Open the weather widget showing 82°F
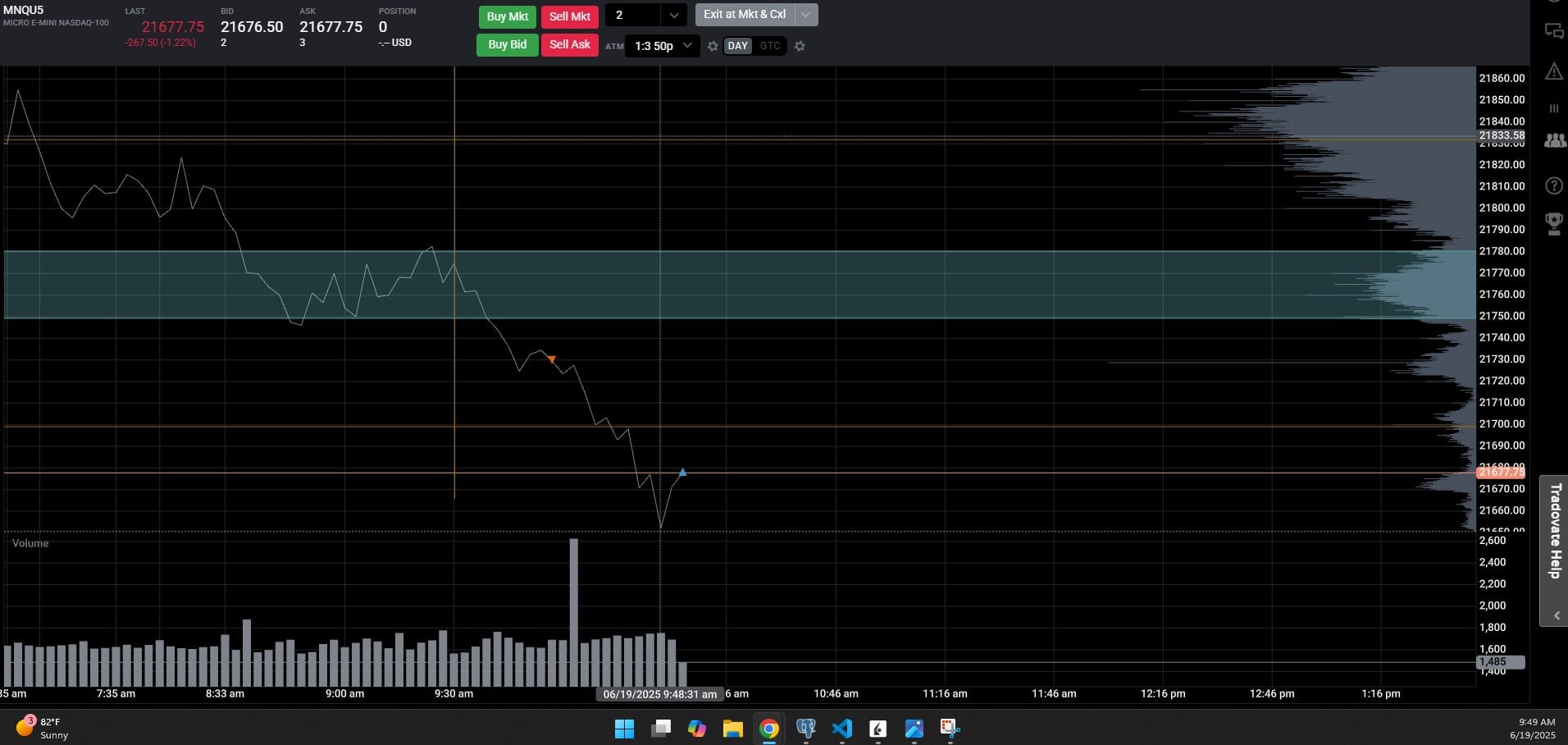The width and height of the screenshot is (1568, 745). [43, 728]
